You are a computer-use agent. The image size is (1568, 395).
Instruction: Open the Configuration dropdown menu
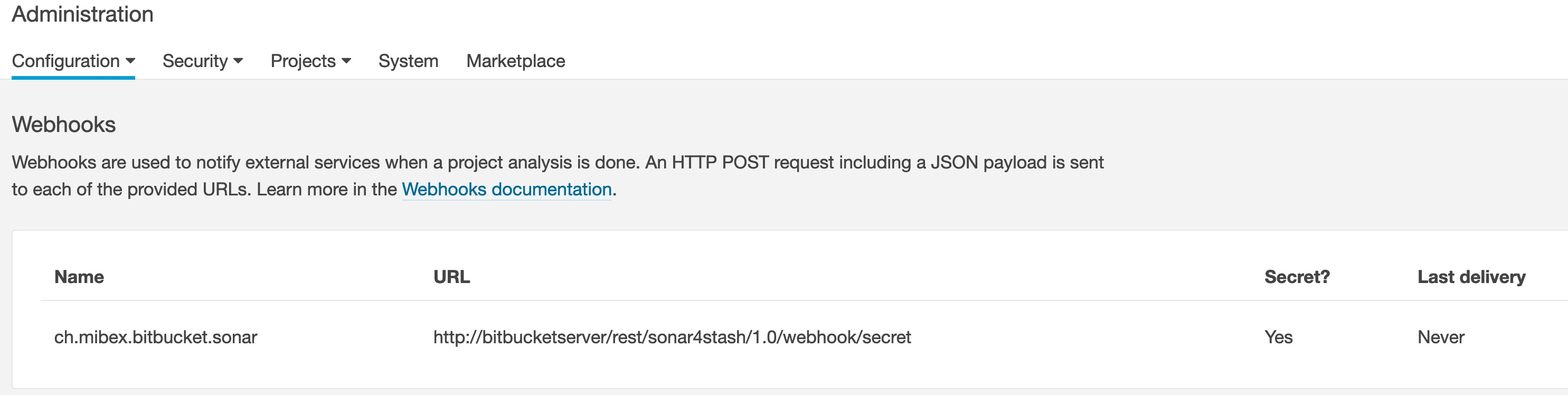click(66, 61)
